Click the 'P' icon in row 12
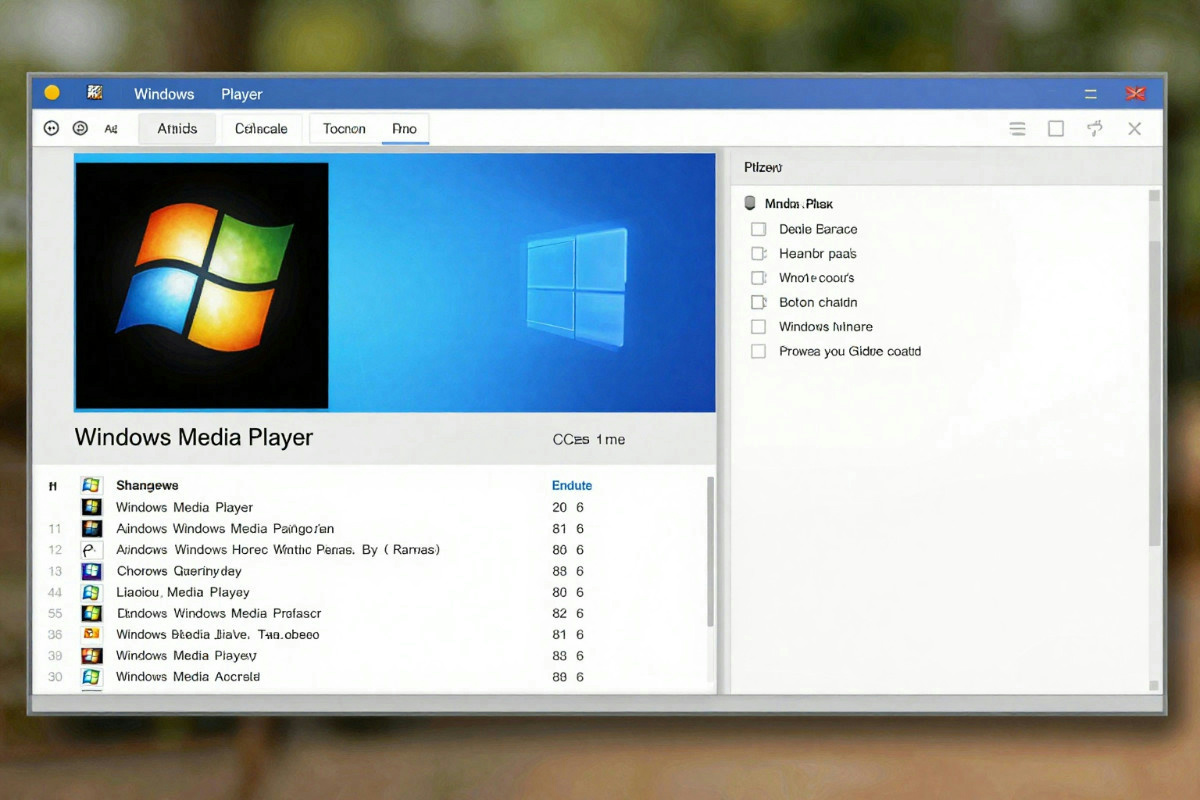The image size is (1200, 800). [x=92, y=550]
